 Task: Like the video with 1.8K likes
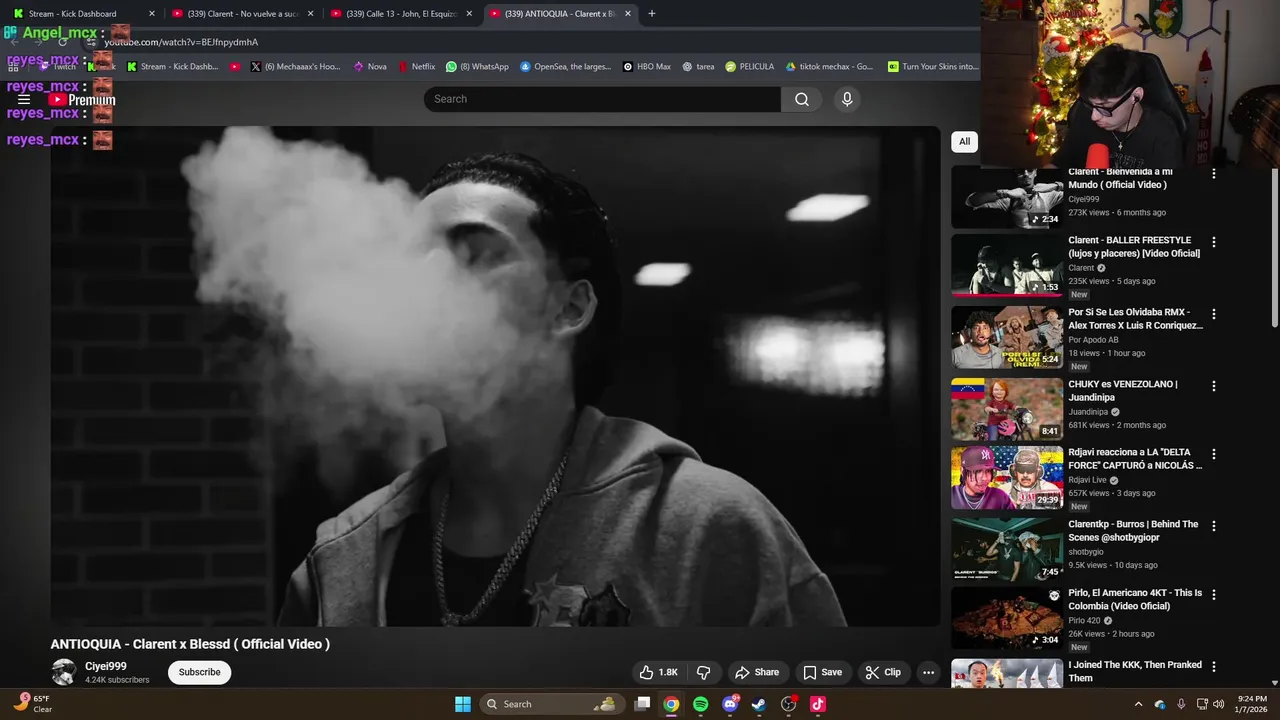[659, 672]
